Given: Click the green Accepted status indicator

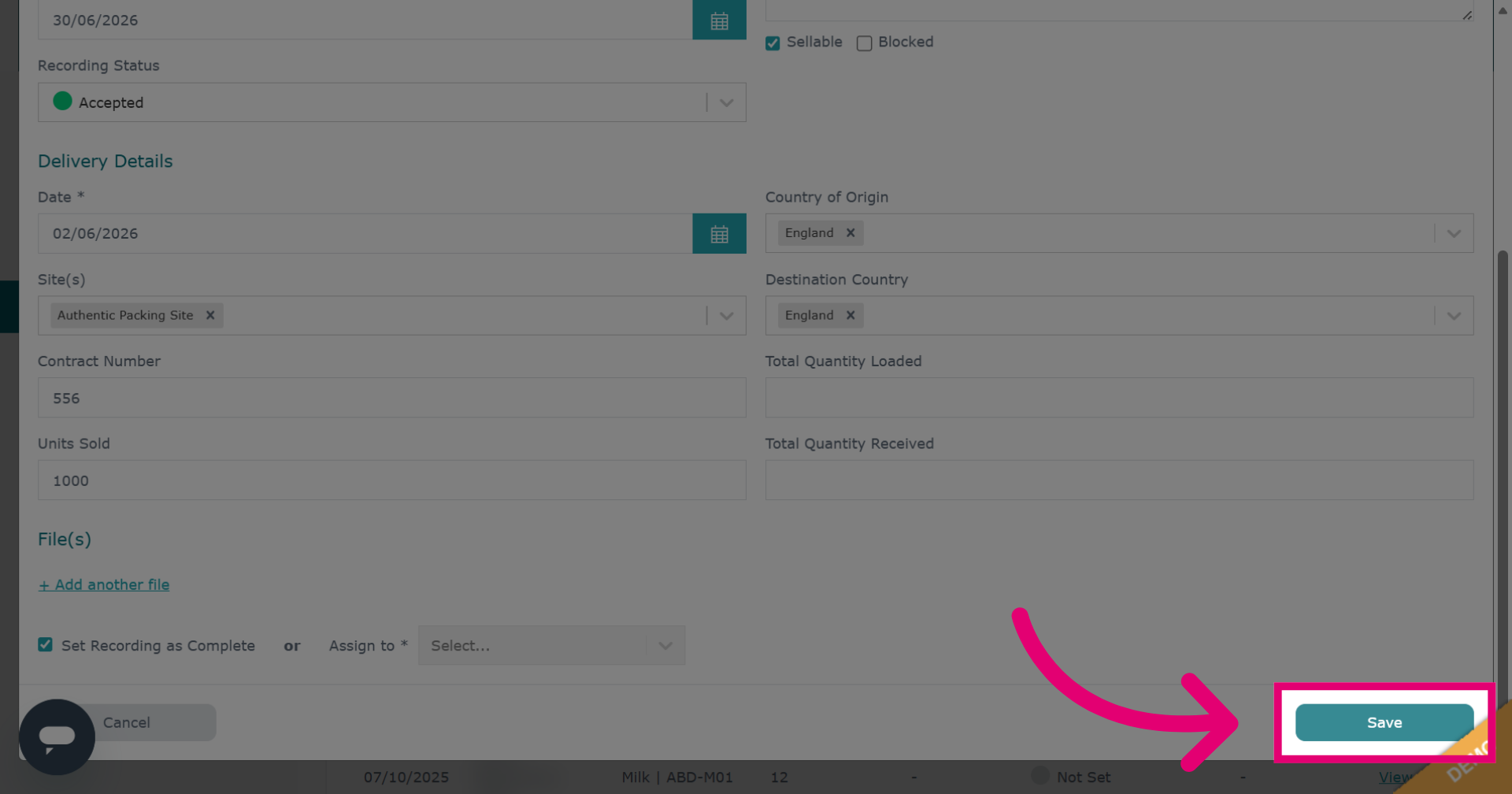Looking at the screenshot, I should click(x=62, y=101).
